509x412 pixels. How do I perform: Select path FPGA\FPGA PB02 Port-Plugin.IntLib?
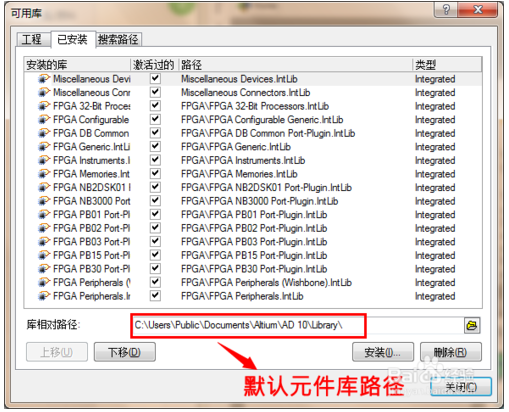tap(254, 228)
